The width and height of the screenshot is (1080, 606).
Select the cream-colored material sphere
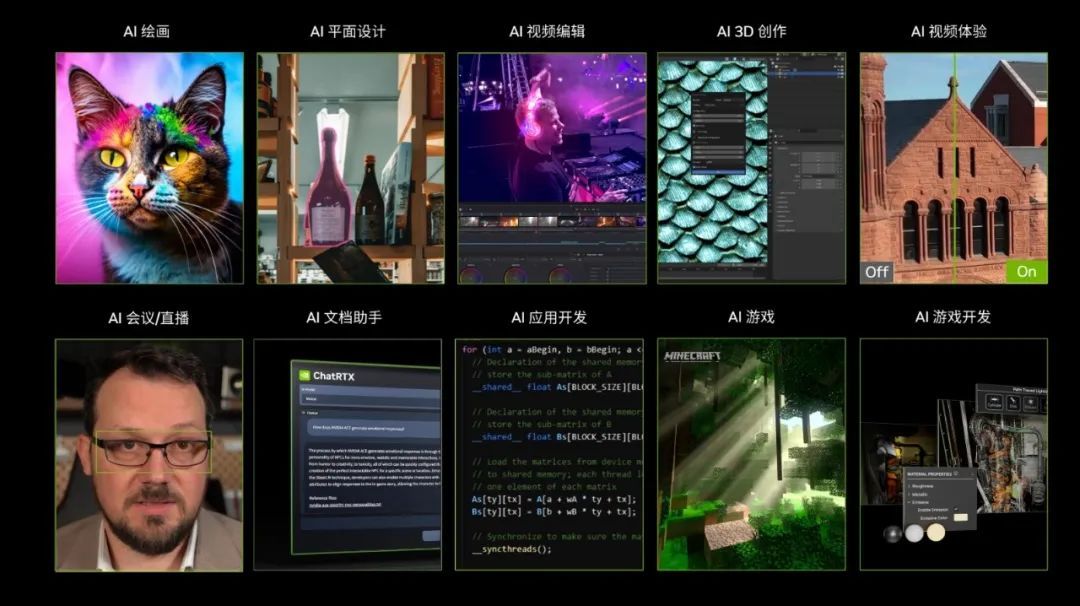click(x=936, y=532)
